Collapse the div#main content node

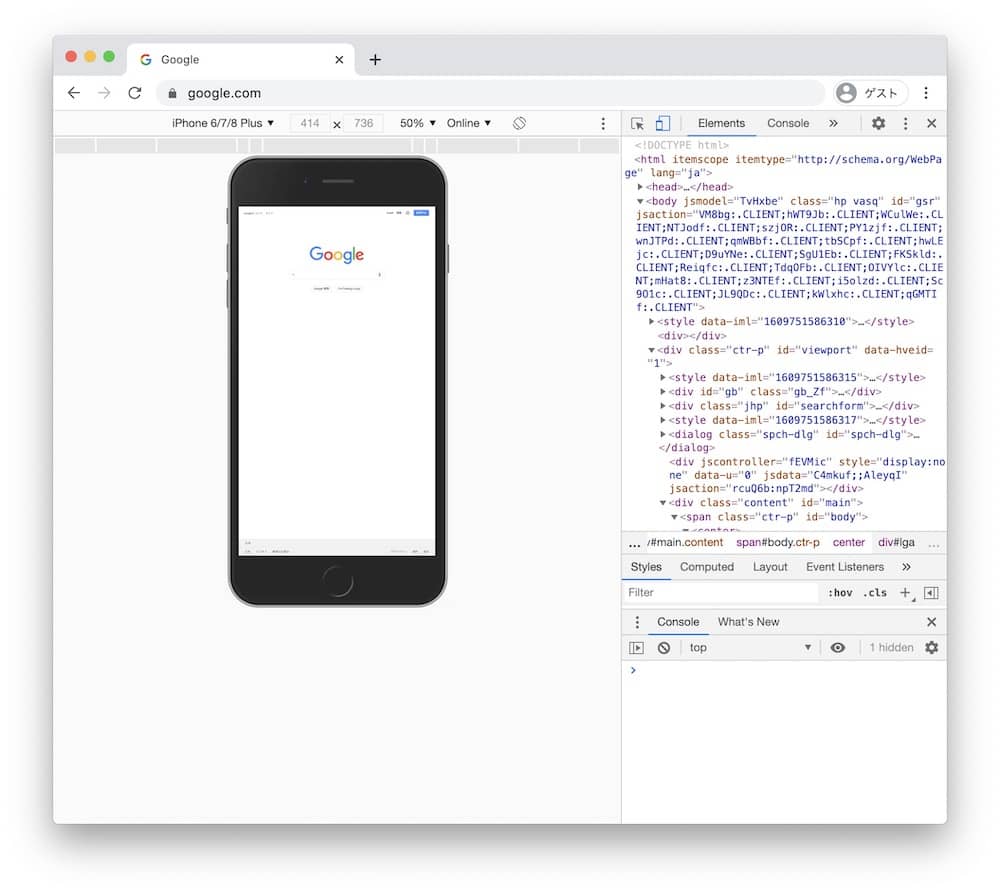(663, 502)
